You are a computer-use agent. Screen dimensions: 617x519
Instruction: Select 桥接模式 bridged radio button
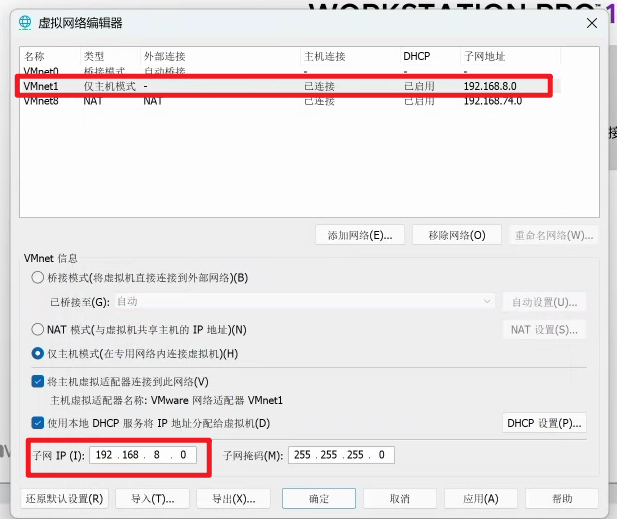coord(37,277)
